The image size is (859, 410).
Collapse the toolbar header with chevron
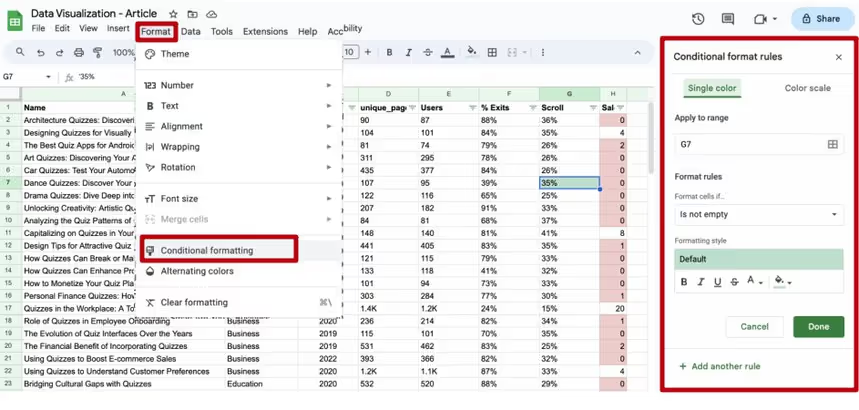(637, 53)
